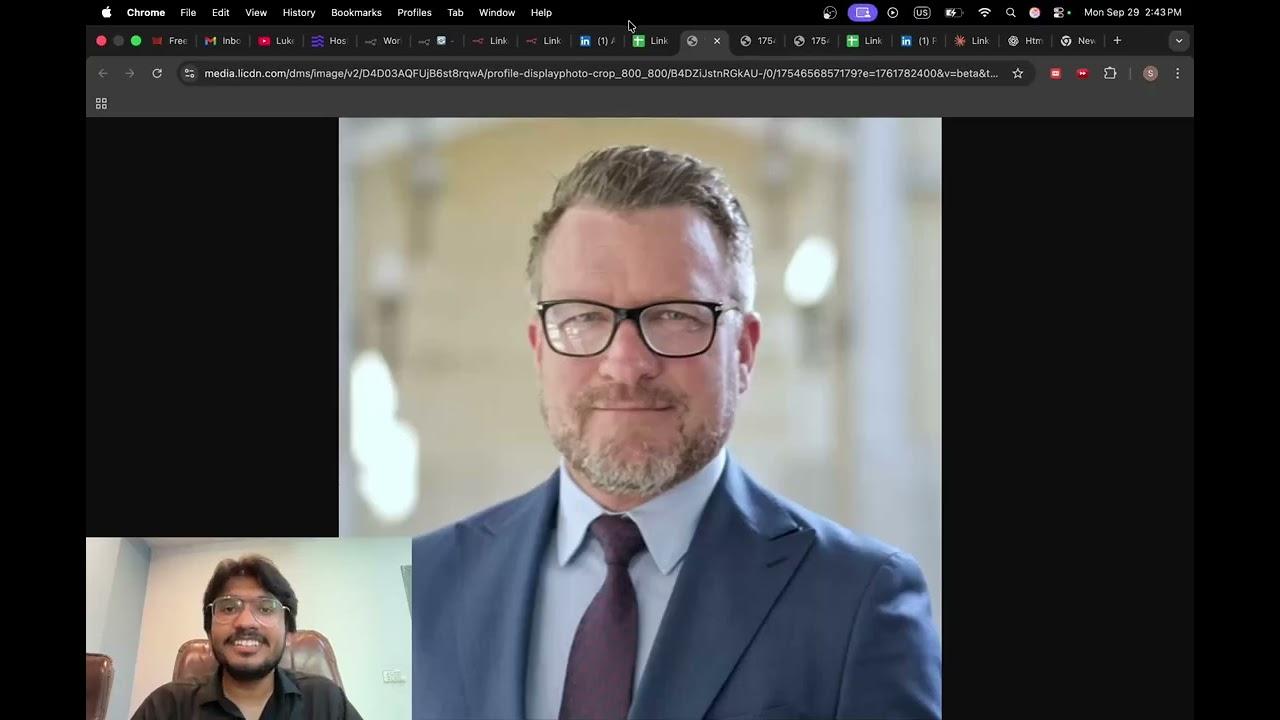This screenshot has height=720, width=1280.
Task: Go back to the previous page
Action: 102,73
